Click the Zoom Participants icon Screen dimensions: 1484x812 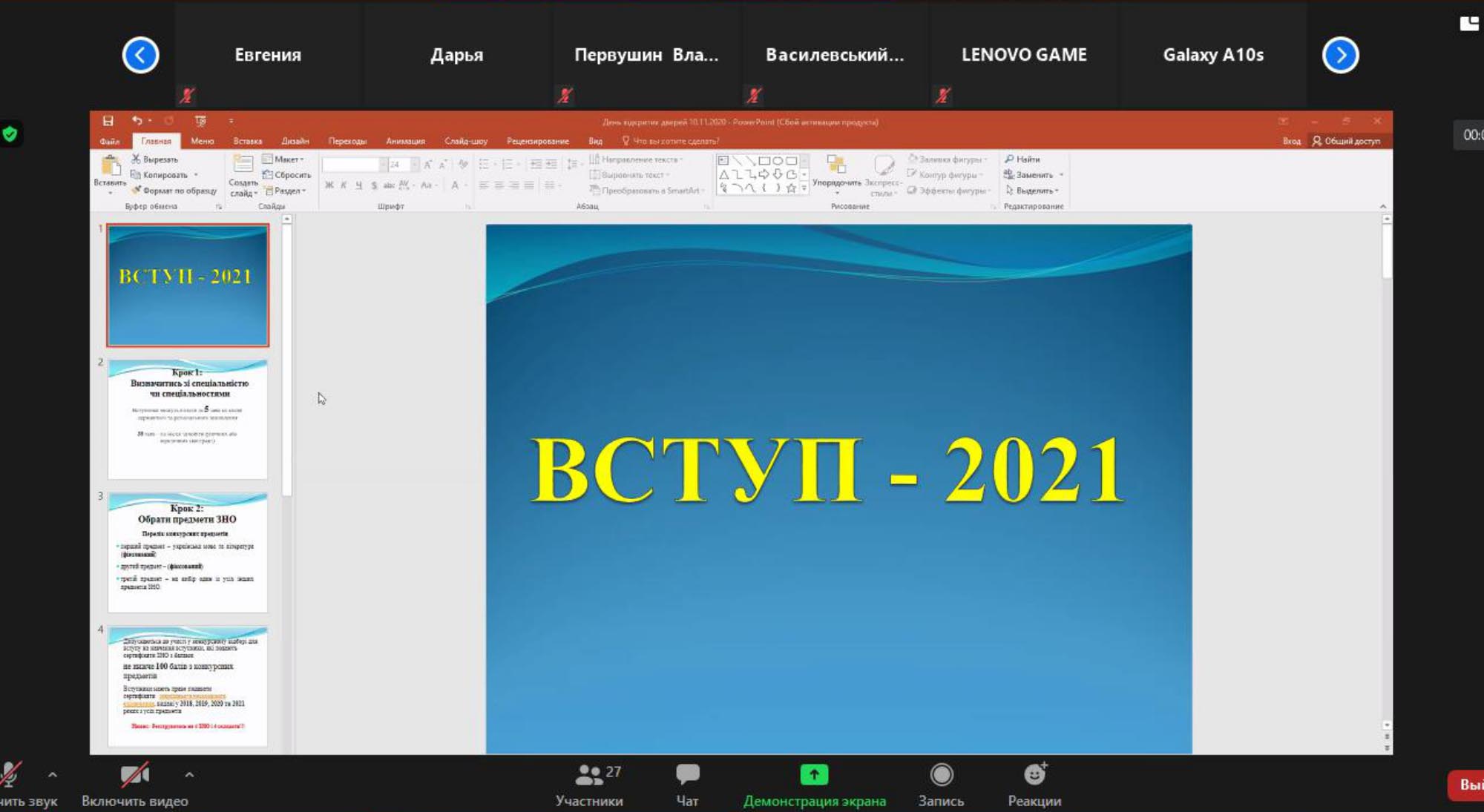pyautogui.click(x=589, y=775)
